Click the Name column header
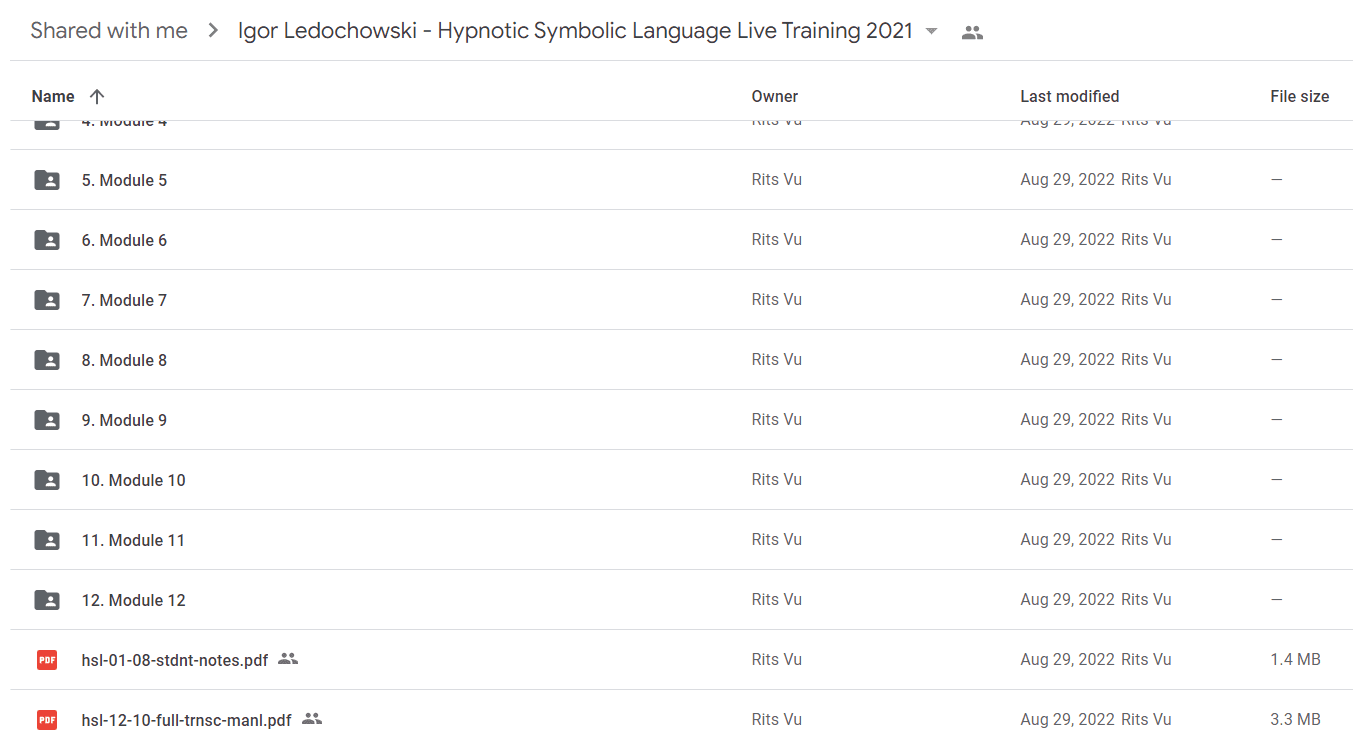Viewport: 1353px width, 749px height. pos(53,97)
